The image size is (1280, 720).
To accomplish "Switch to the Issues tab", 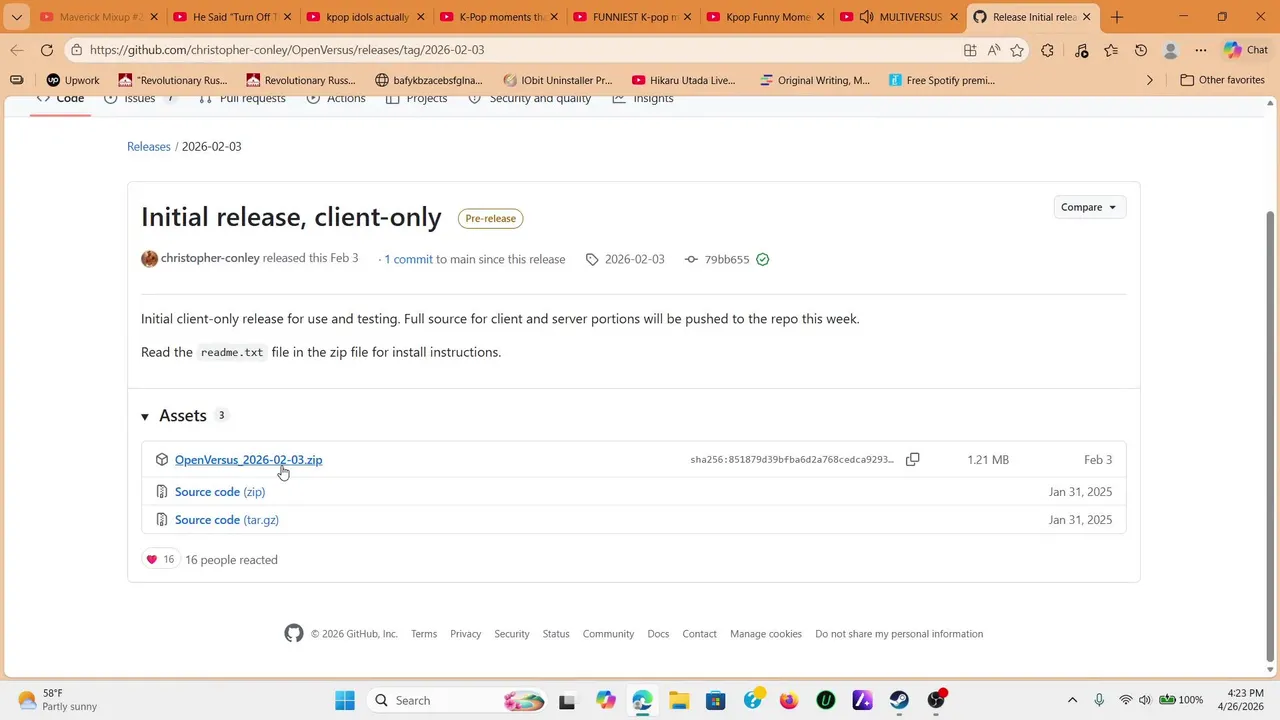I will tap(140, 98).
